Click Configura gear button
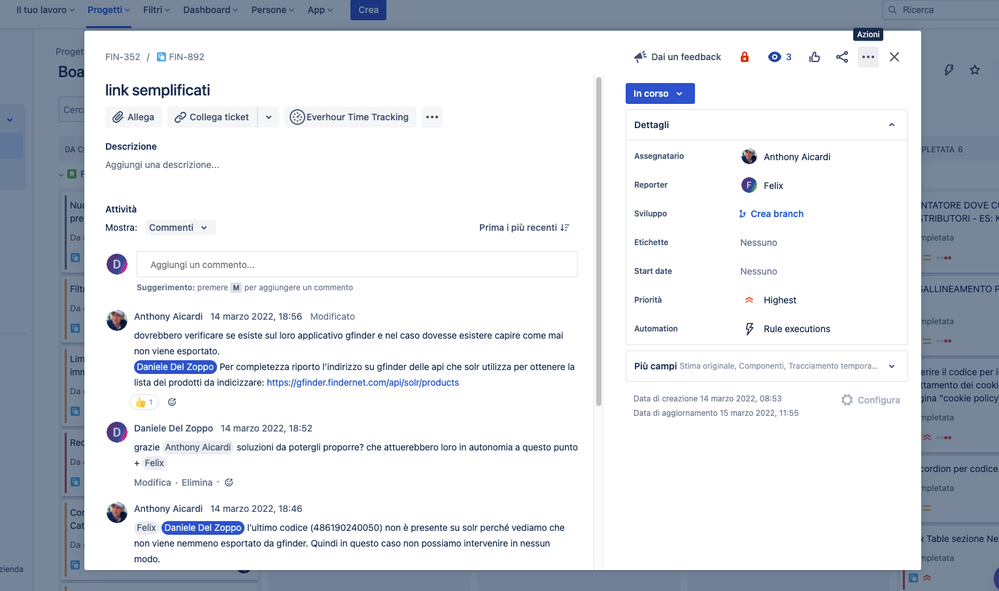Screen dimensions: 999x591 pyautogui.click(x=870, y=400)
